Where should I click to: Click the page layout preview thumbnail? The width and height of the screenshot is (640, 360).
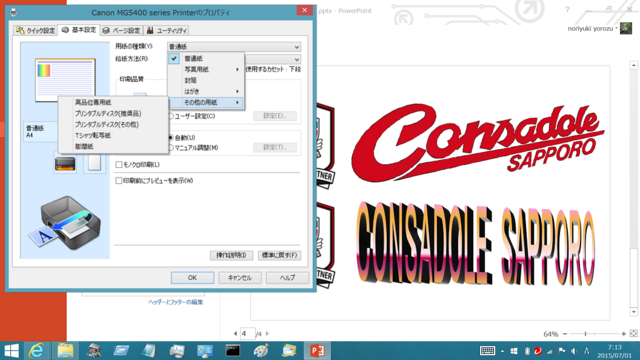pyautogui.click(x=65, y=80)
